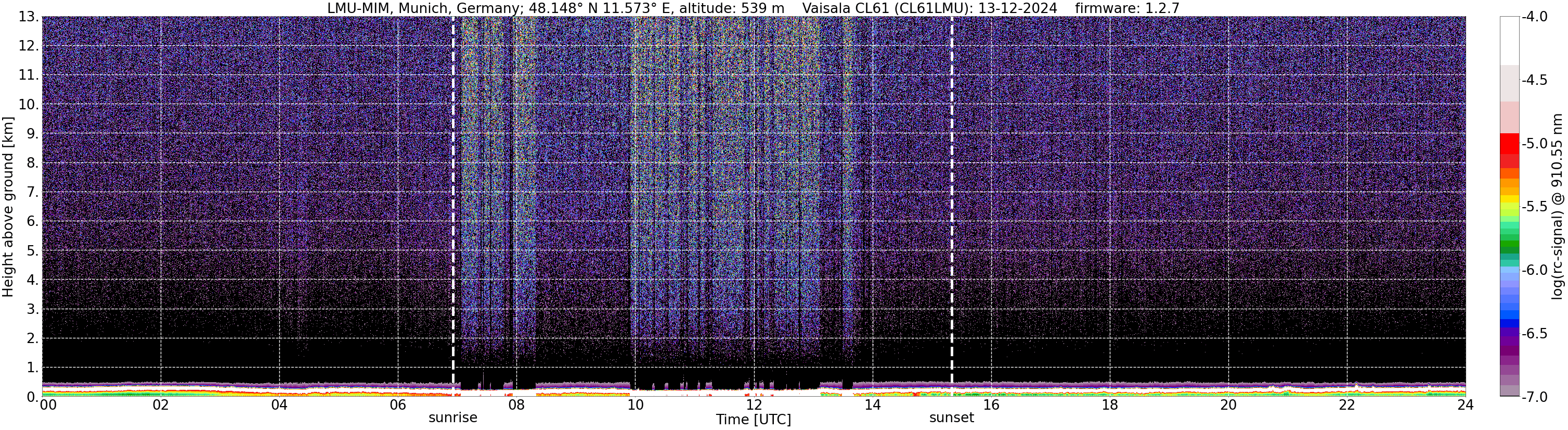Pick the deep blue colorbar segment

(1510, 323)
